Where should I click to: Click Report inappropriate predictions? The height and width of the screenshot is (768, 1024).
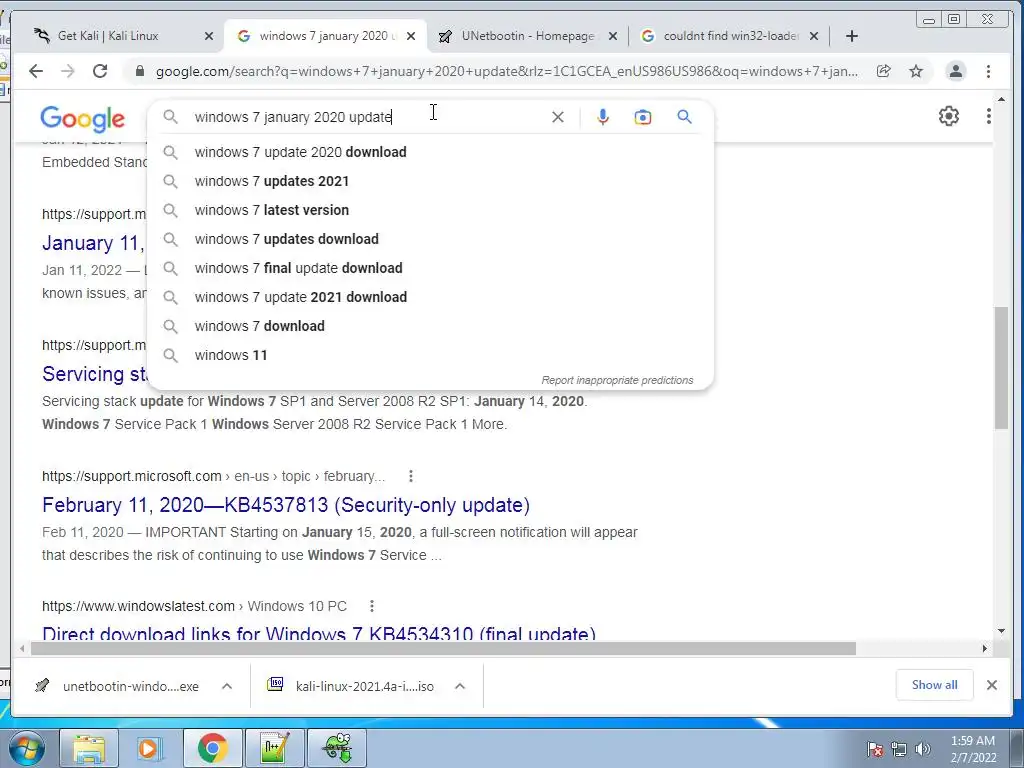click(617, 380)
